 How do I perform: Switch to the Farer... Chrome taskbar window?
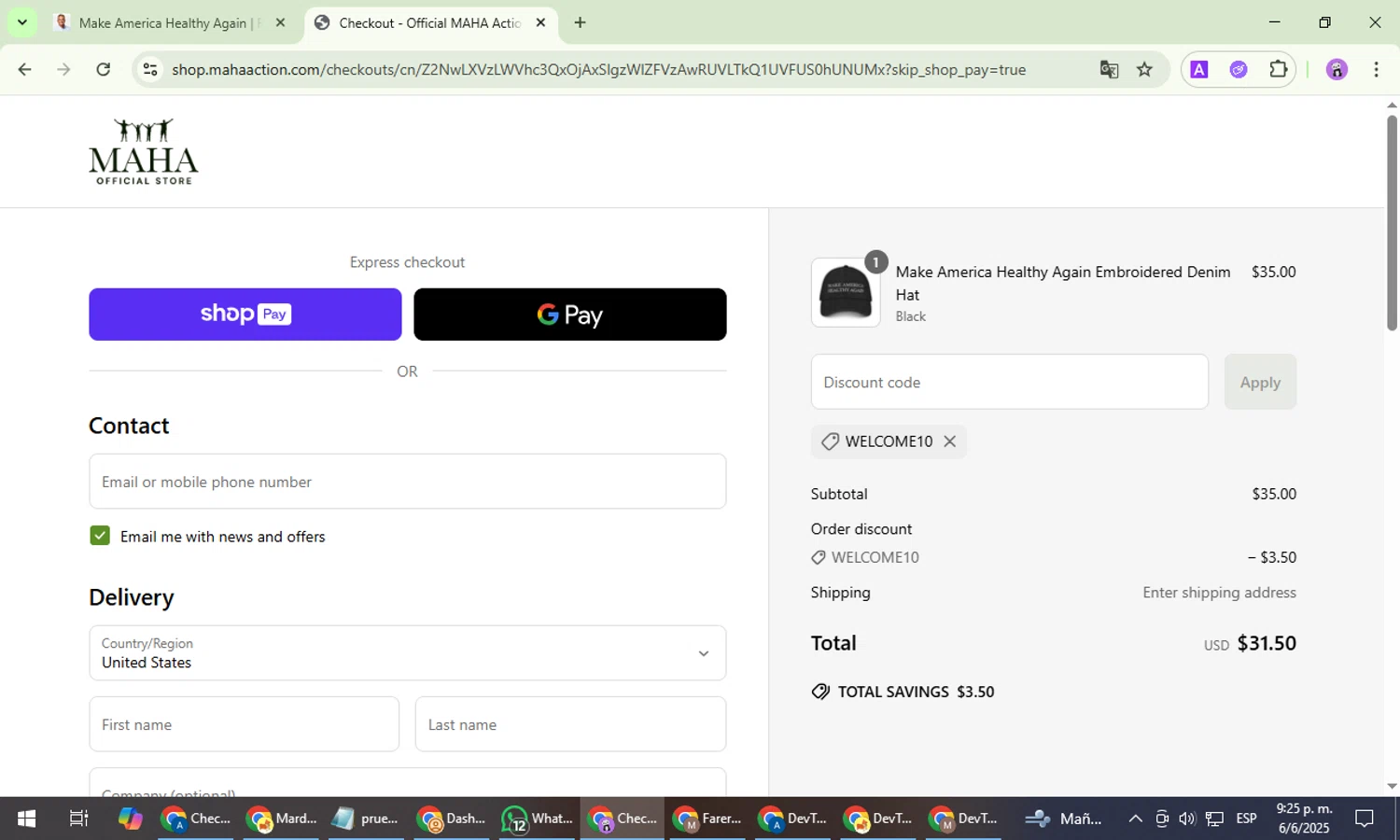(707, 819)
